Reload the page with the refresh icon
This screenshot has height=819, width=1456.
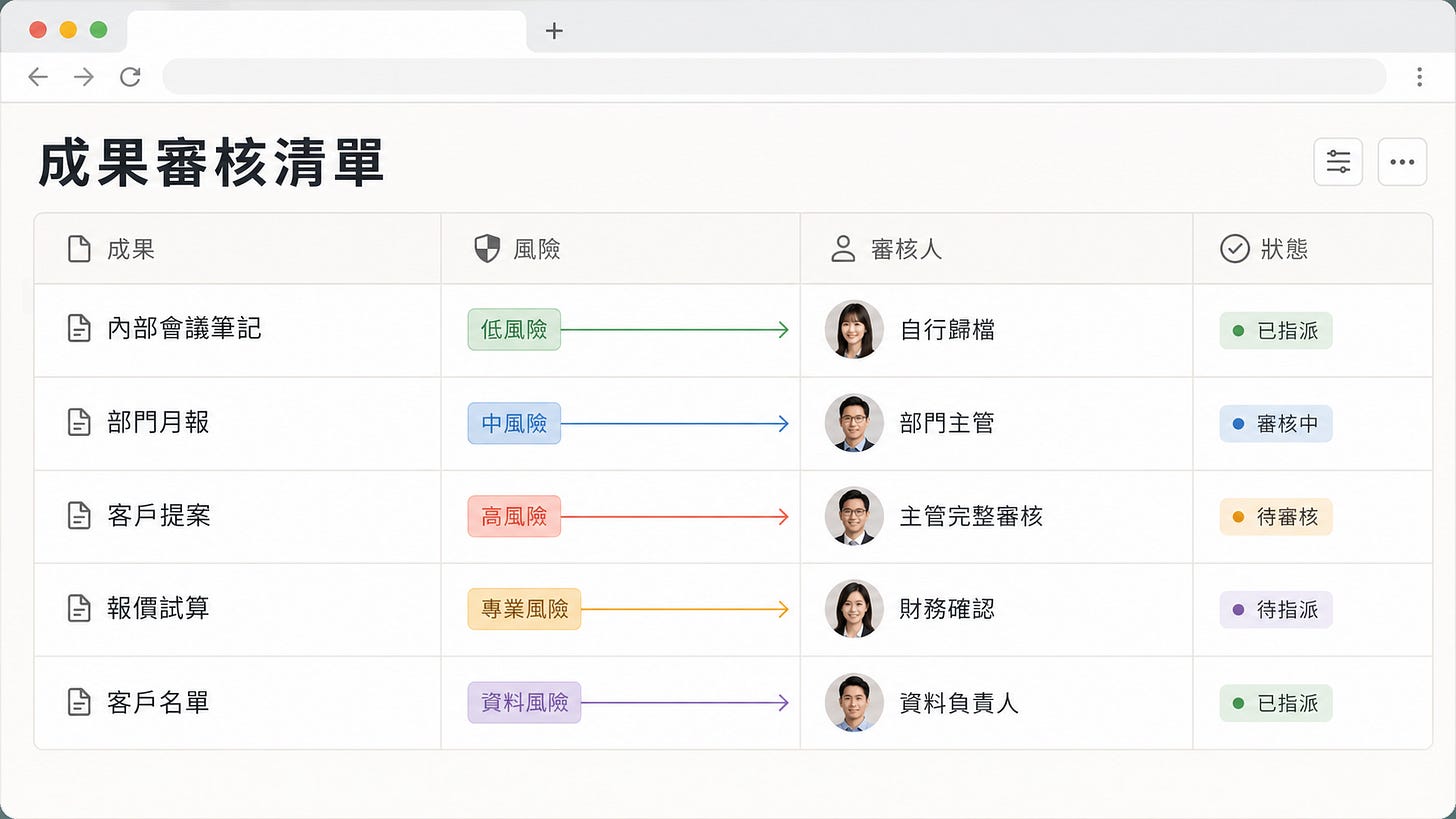(x=130, y=77)
